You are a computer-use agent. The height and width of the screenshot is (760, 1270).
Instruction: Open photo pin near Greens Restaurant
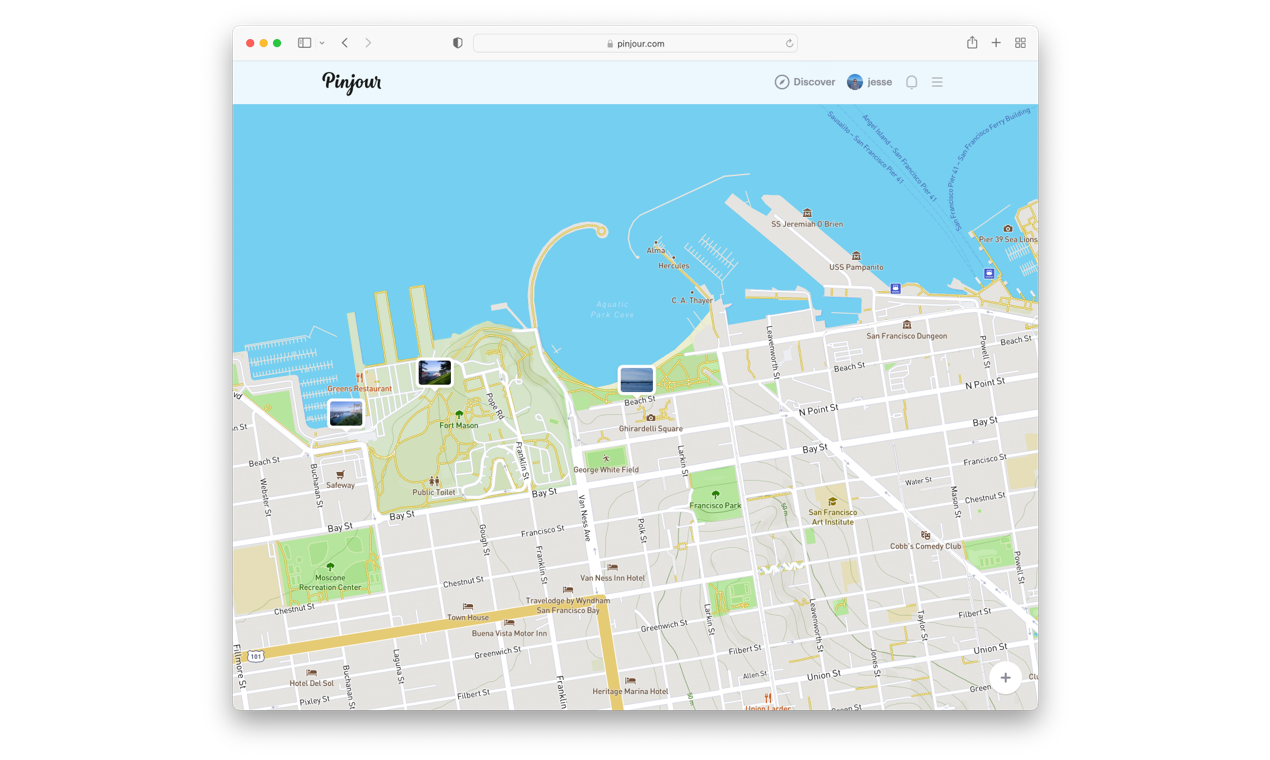coord(346,413)
